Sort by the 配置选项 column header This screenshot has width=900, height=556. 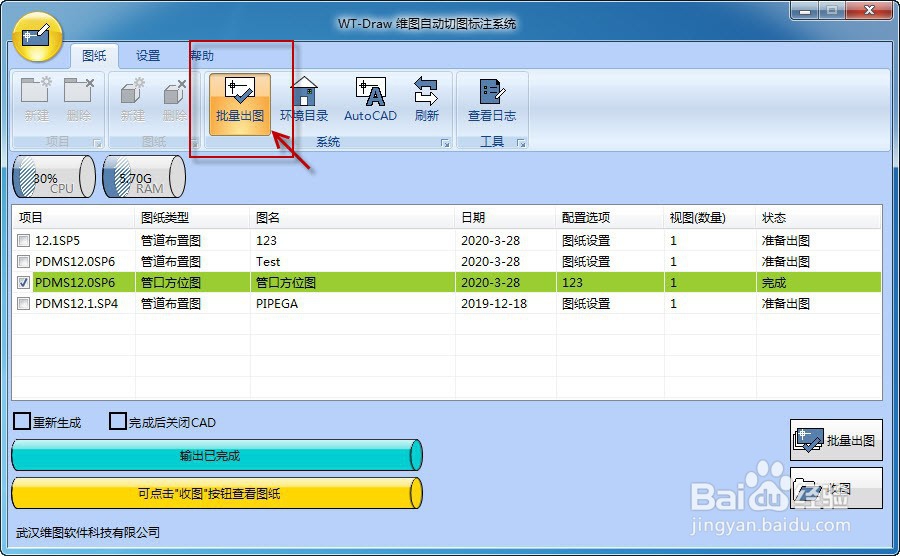[x=610, y=217]
